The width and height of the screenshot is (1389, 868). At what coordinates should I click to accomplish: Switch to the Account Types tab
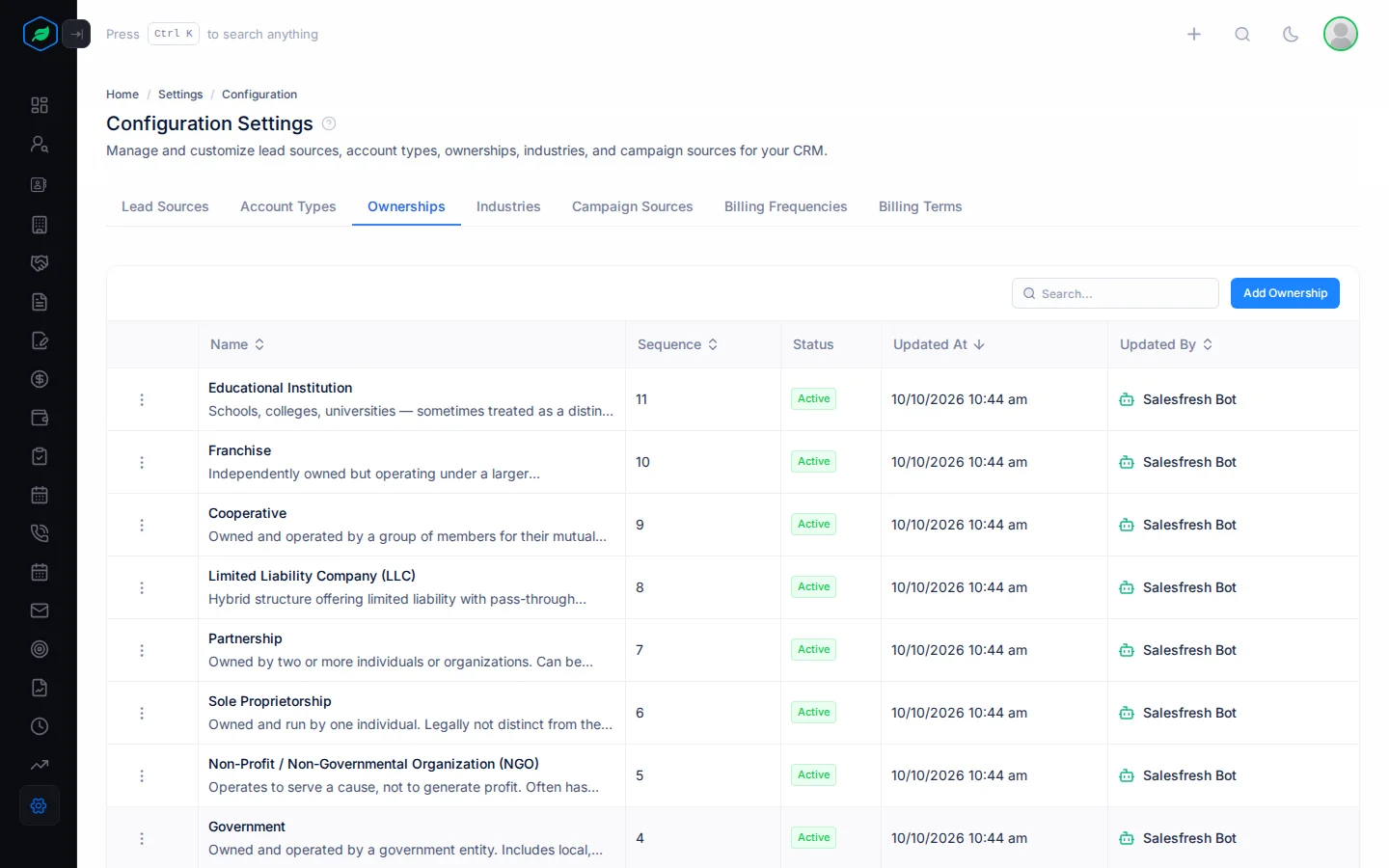pos(288,206)
